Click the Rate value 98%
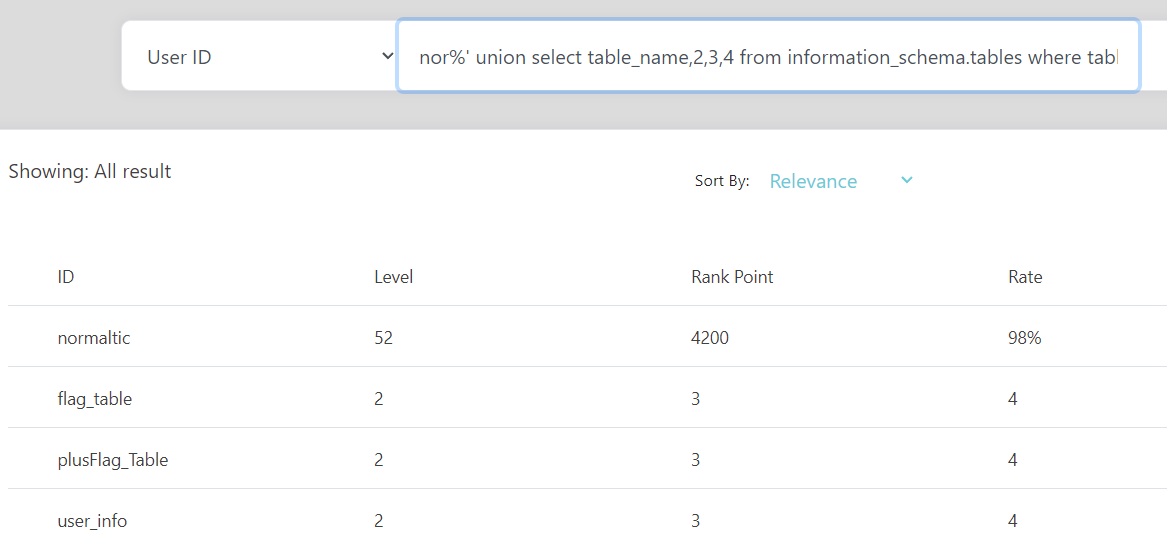The width and height of the screenshot is (1167, 551). pos(1025,338)
